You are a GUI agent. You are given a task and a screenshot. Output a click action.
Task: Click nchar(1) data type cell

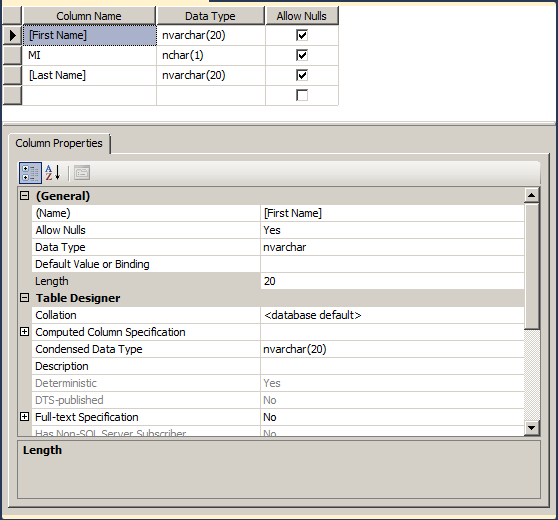[x=211, y=55]
